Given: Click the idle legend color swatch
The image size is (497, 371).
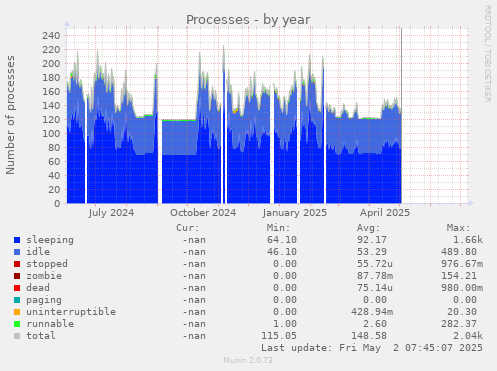Looking at the screenshot, I should point(17,252).
